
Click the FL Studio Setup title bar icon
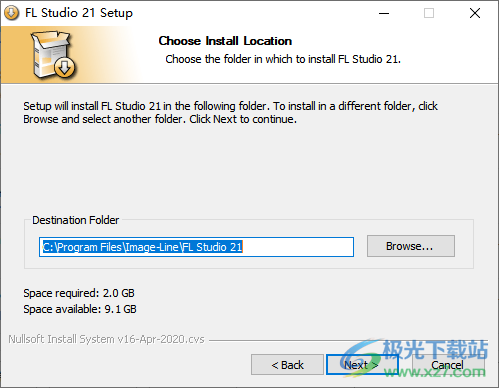click(11, 13)
